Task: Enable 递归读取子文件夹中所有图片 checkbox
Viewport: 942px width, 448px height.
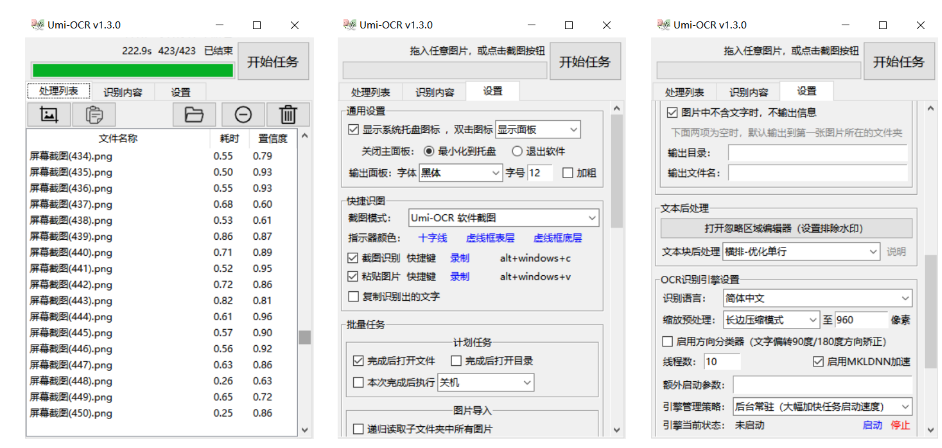Action: point(358,429)
